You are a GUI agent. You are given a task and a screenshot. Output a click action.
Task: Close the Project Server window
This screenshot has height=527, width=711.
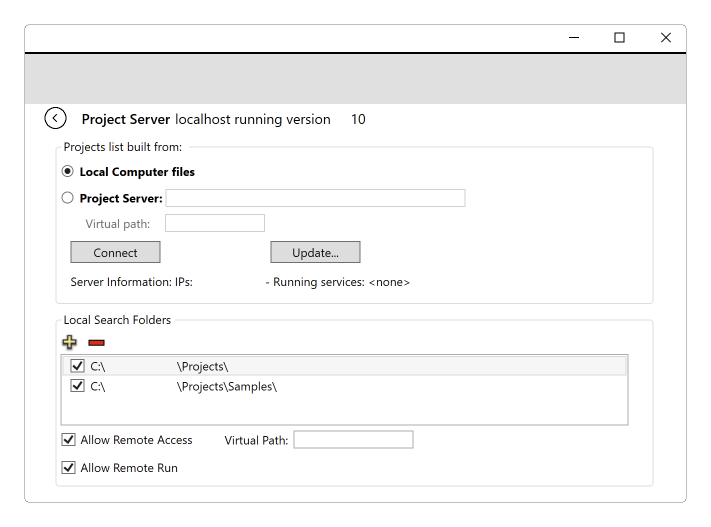pyautogui.click(x=666, y=38)
